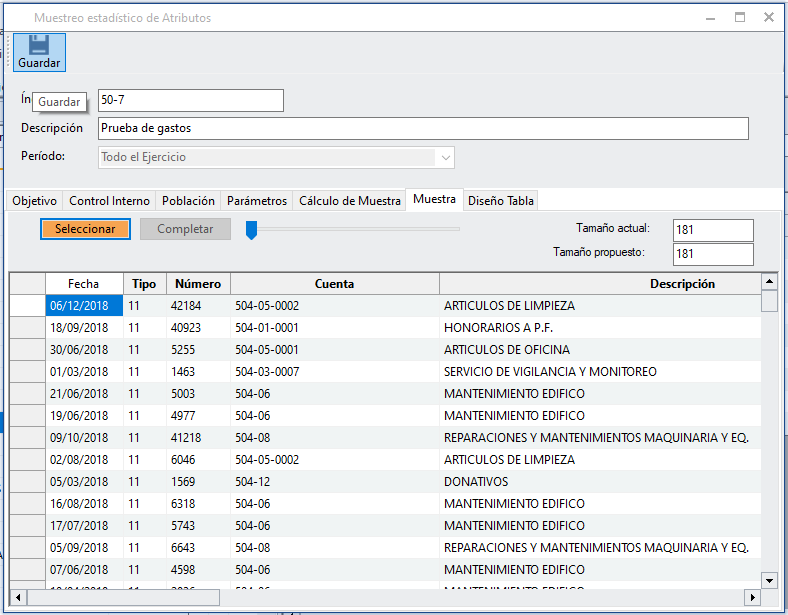Open the Control Interno tab
The width and height of the screenshot is (788, 615).
(109, 201)
